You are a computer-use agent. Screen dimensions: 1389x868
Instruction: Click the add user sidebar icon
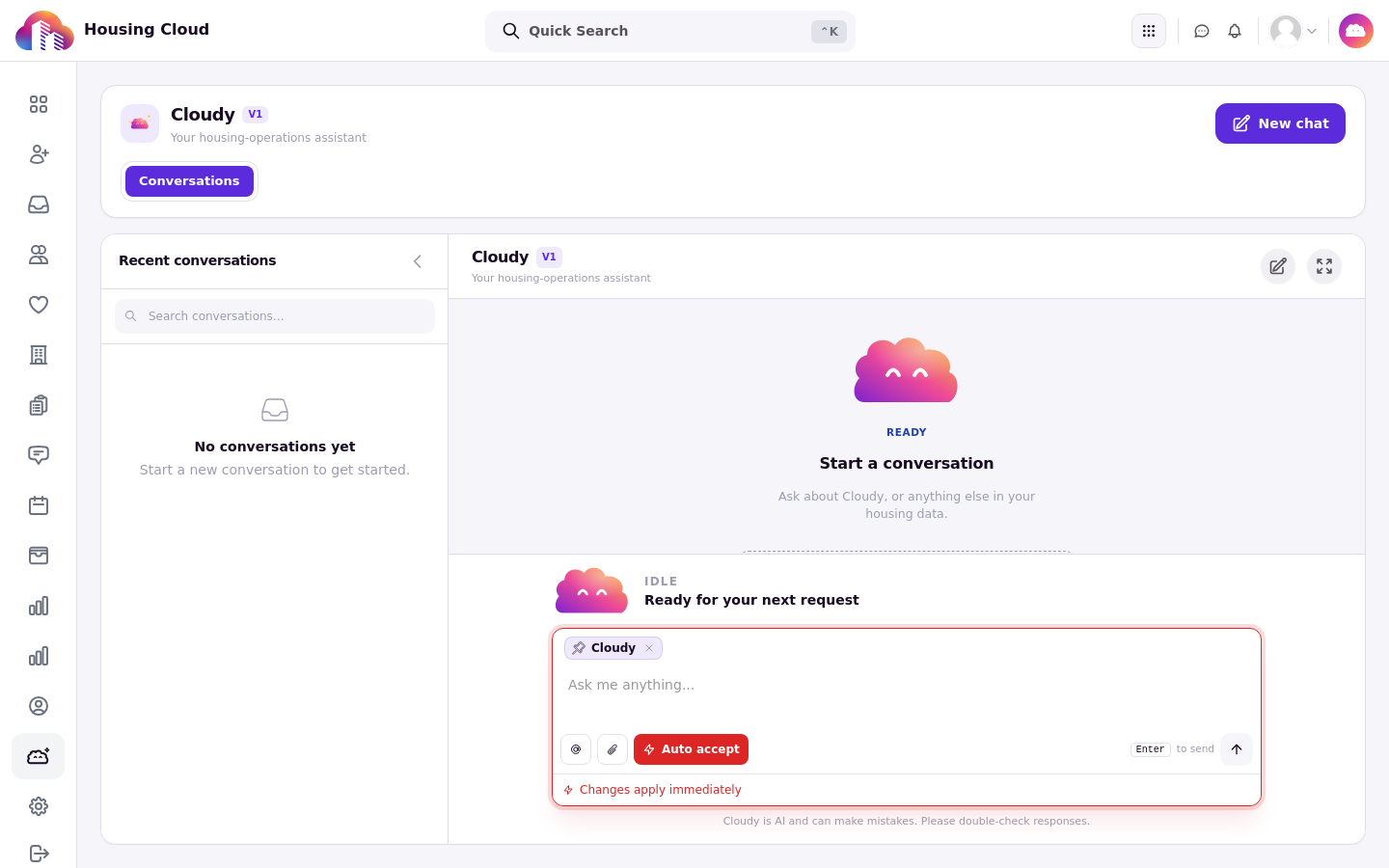pyautogui.click(x=39, y=154)
